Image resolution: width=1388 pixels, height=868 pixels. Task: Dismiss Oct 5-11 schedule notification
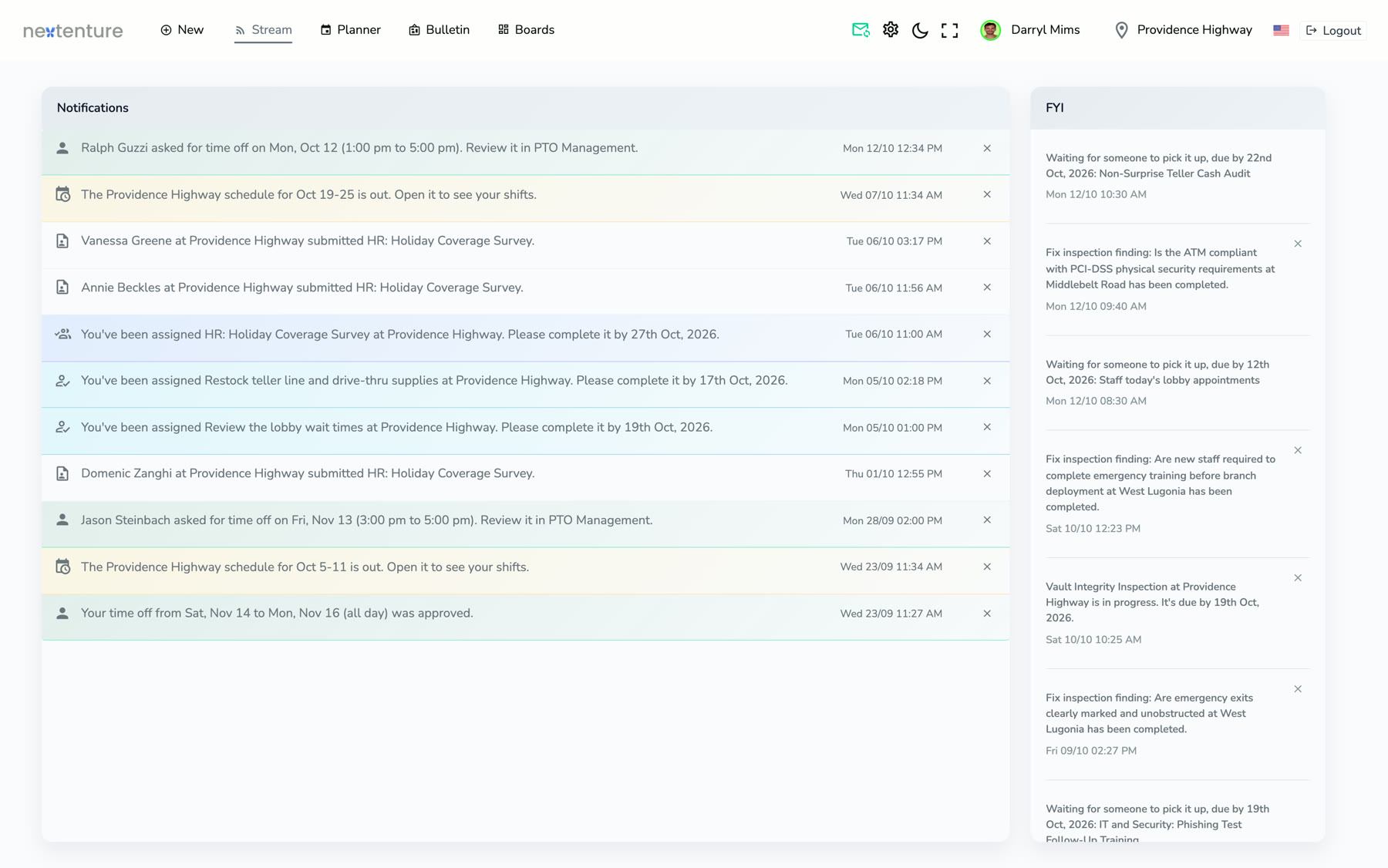pyautogui.click(x=987, y=567)
